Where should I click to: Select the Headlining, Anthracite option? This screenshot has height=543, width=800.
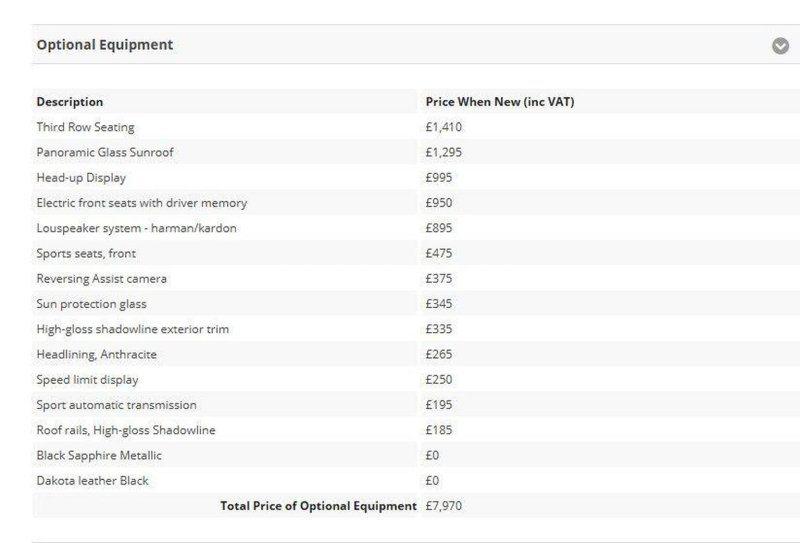(x=96, y=354)
